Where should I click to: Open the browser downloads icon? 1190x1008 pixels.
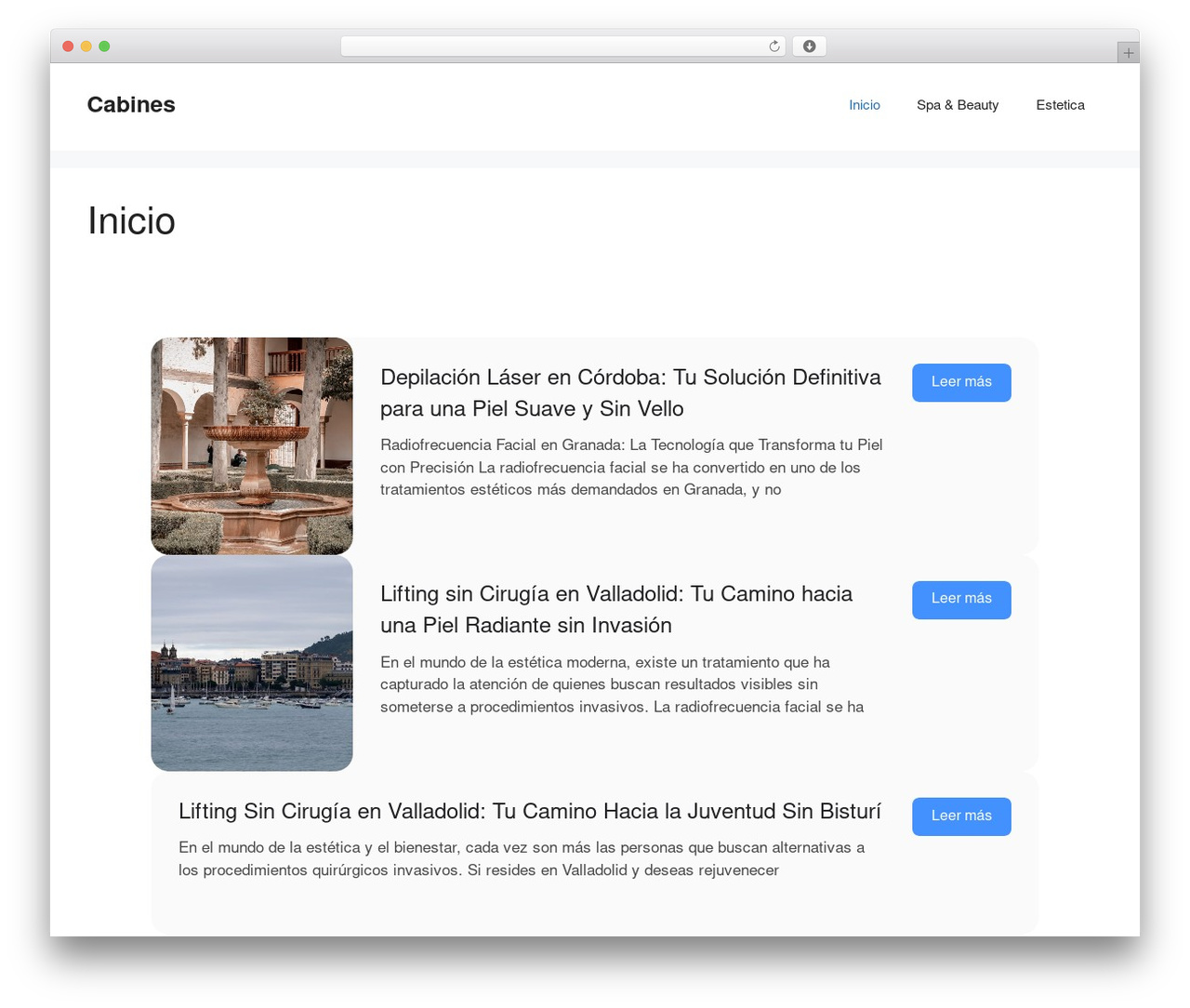(x=809, y=46)
